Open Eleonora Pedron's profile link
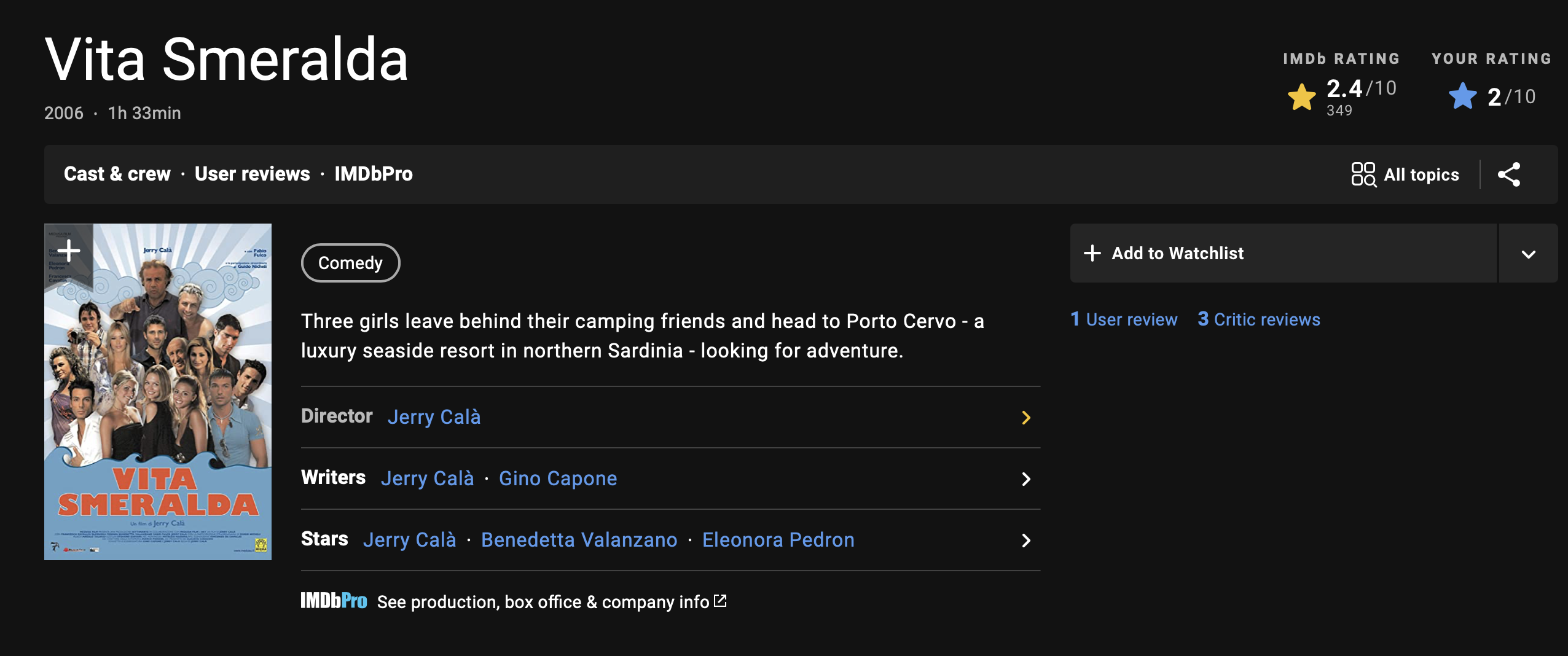 pyautogui.click(x=778, y=540)
